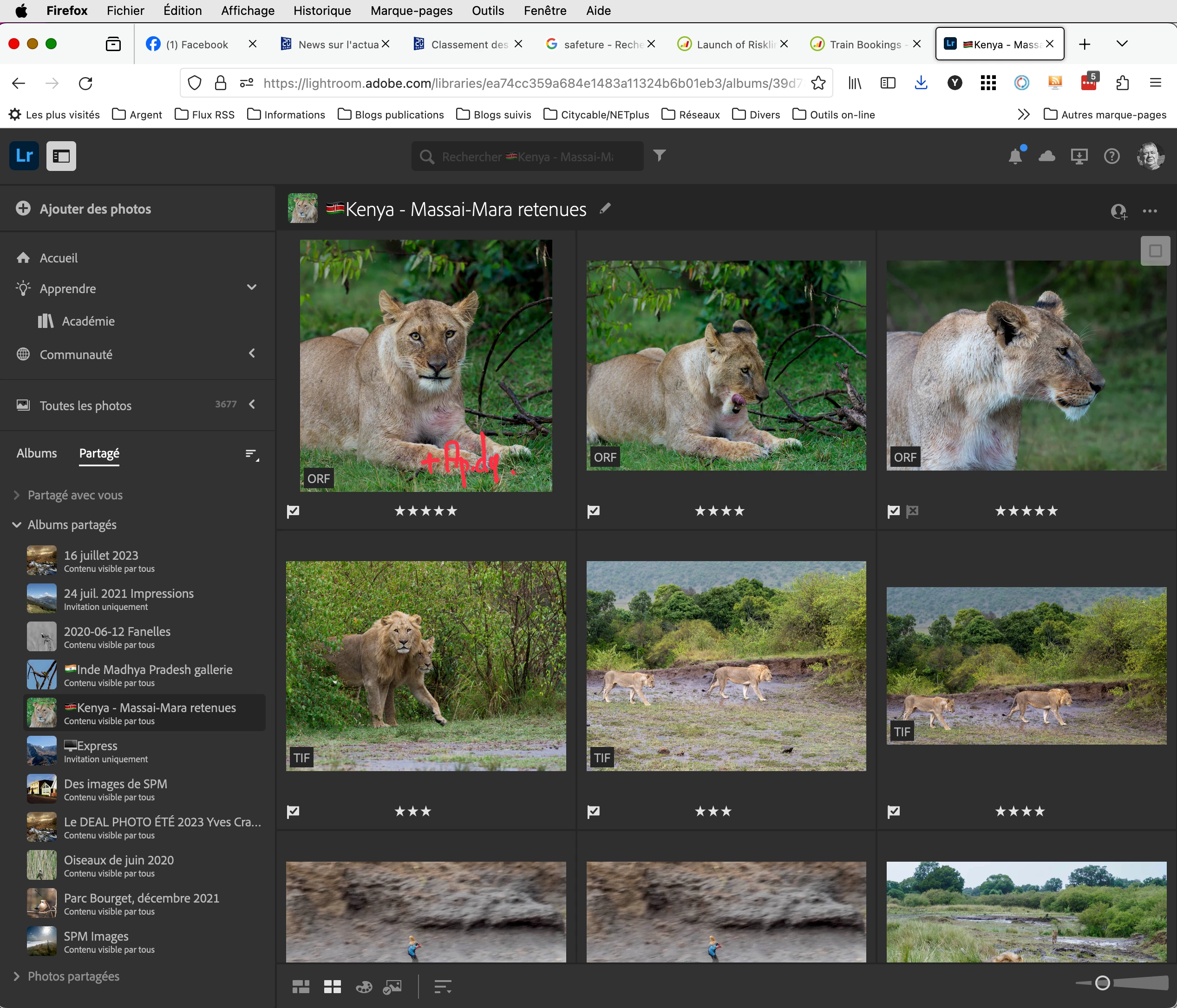
Task: Switch to square grid view
Action: (332, 987)
